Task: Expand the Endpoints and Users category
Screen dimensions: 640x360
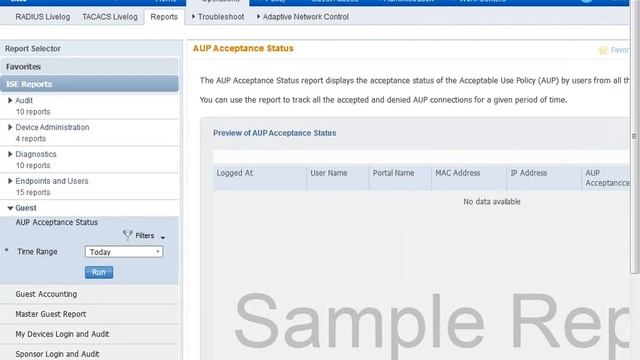Action: [x=10, y=181]
